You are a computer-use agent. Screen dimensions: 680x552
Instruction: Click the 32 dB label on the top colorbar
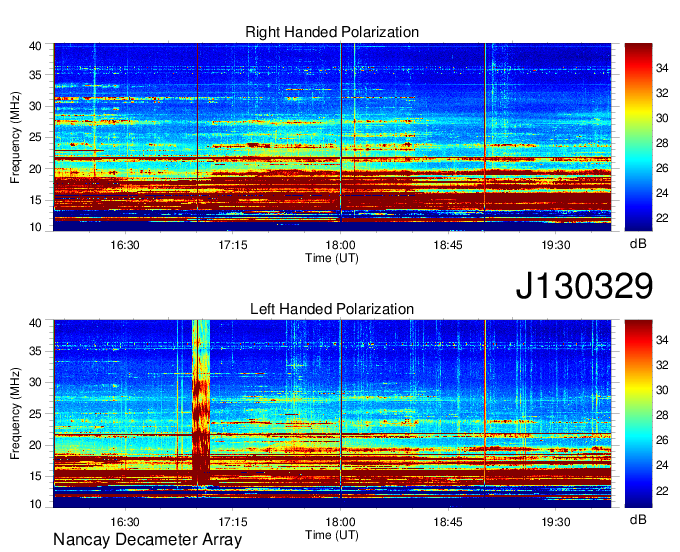click(662, 93)
